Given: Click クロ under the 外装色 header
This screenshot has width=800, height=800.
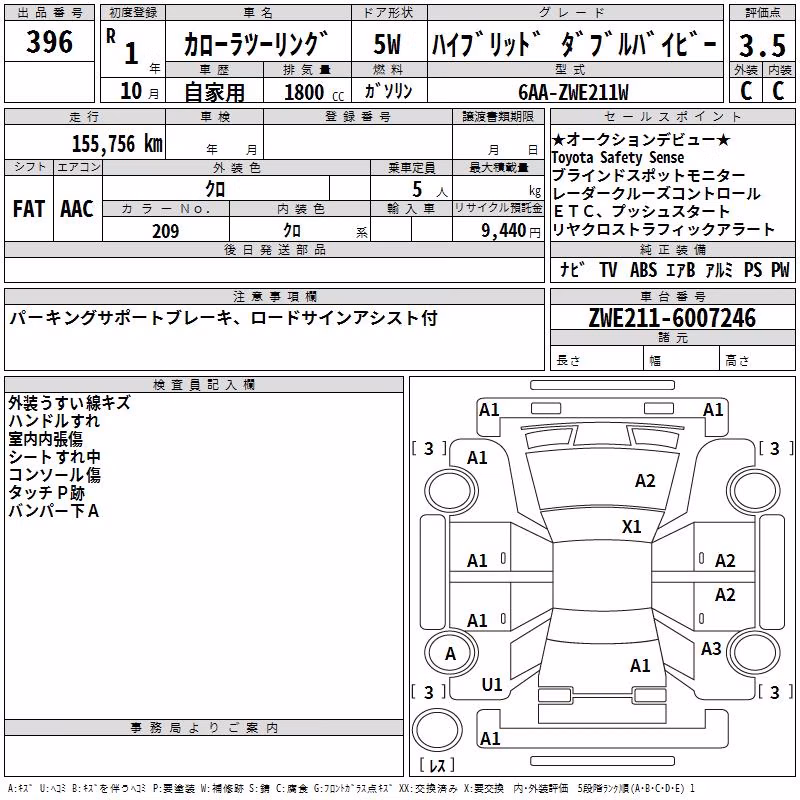Looking at the screenshot, I should (x=215, y=189).
